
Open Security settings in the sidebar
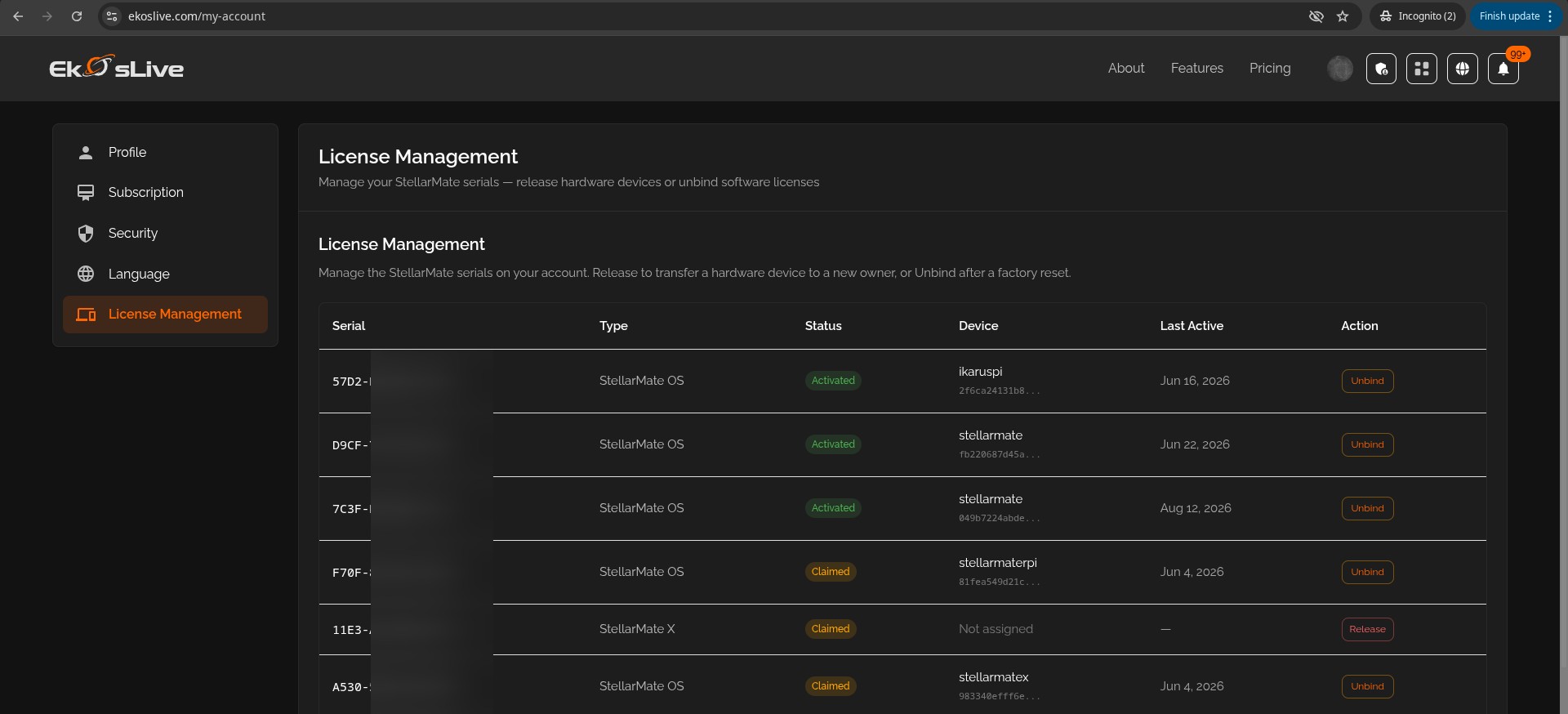165,234
